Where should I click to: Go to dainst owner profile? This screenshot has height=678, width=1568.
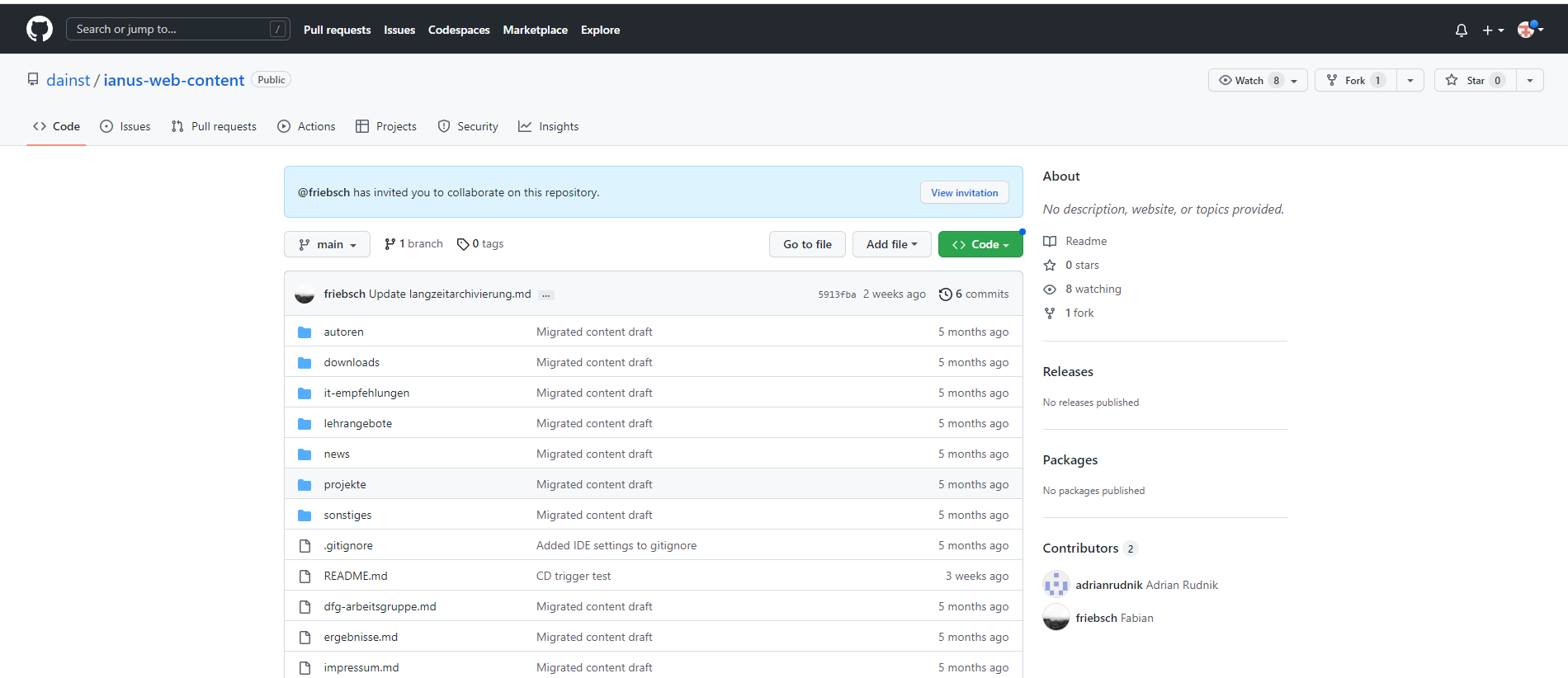[68, 80]
